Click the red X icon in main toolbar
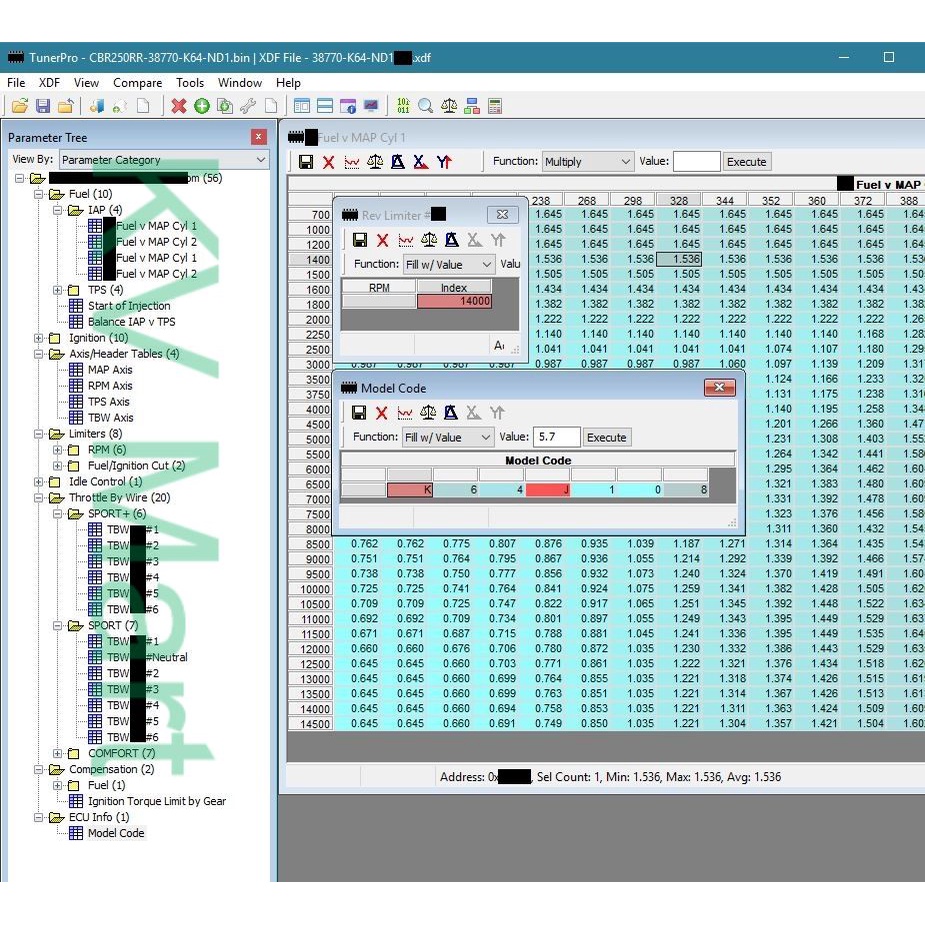The width and height of the screenshot is (925, 925). click(x=179, y=106)
